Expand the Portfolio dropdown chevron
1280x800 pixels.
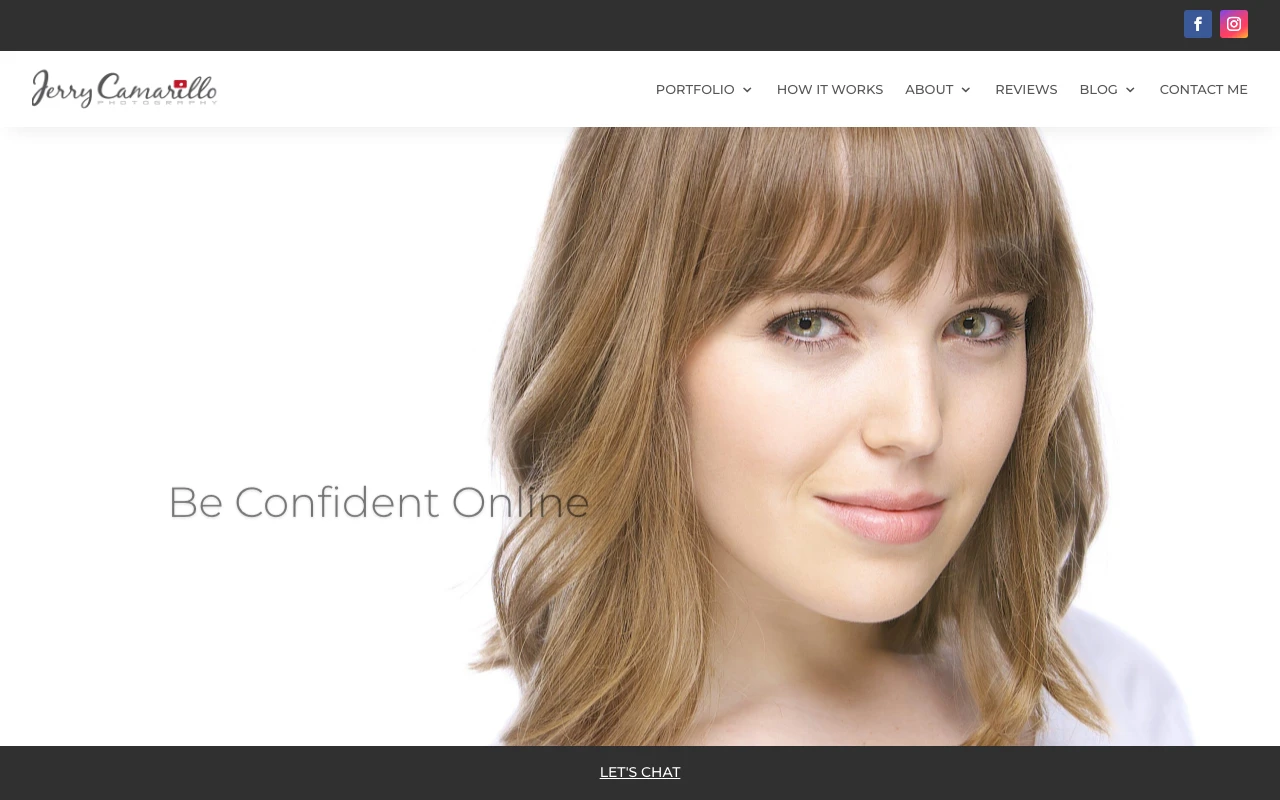747,90
